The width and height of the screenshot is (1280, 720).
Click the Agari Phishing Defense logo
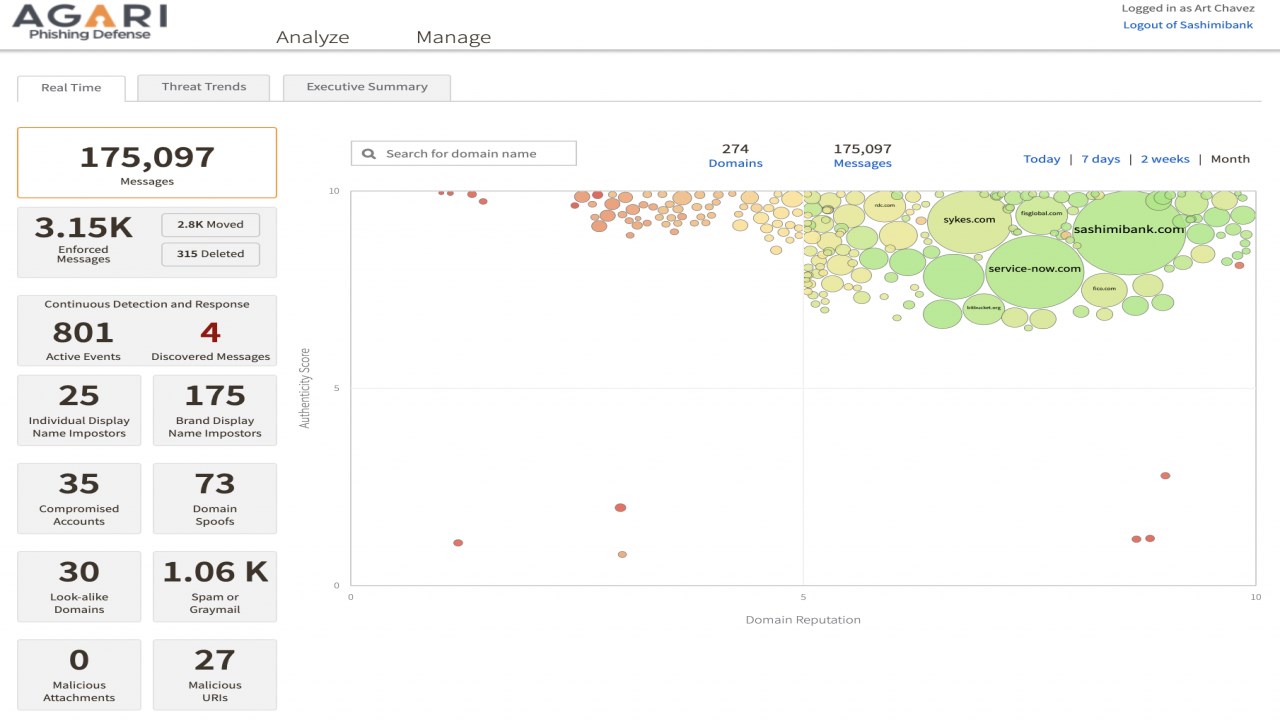(89, 21)
